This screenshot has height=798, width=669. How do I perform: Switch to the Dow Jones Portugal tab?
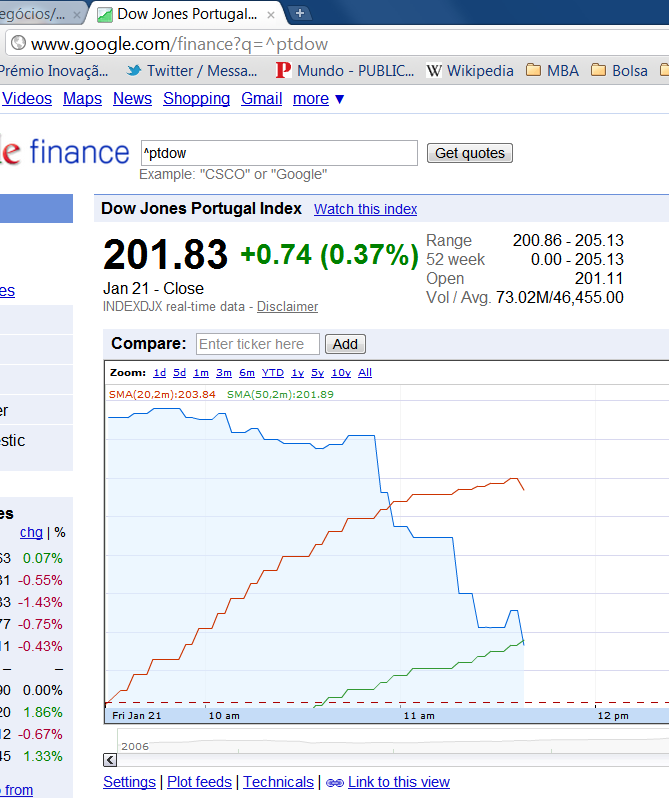[186, 14]
